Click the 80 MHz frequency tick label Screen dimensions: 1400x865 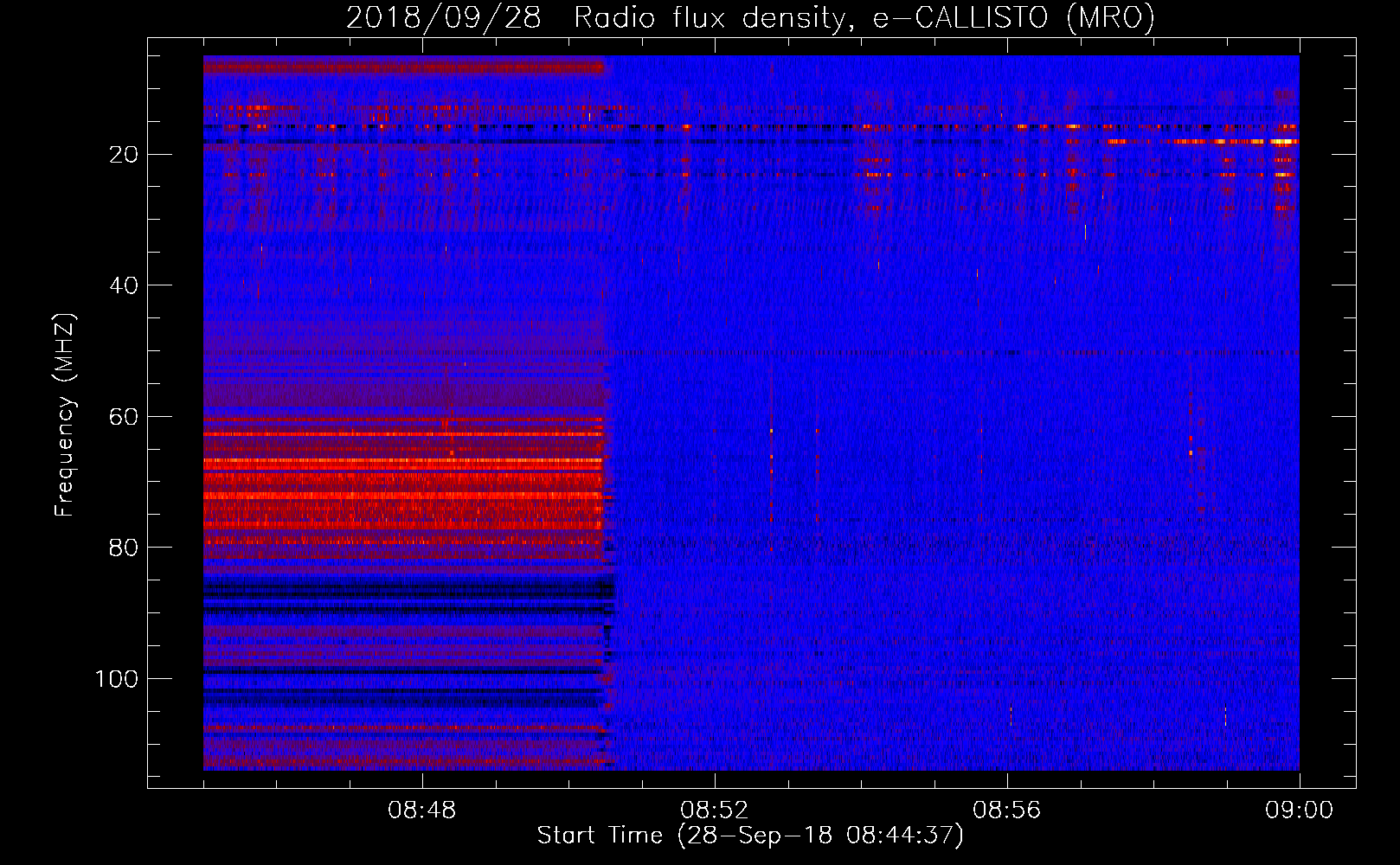coord(125,548)
